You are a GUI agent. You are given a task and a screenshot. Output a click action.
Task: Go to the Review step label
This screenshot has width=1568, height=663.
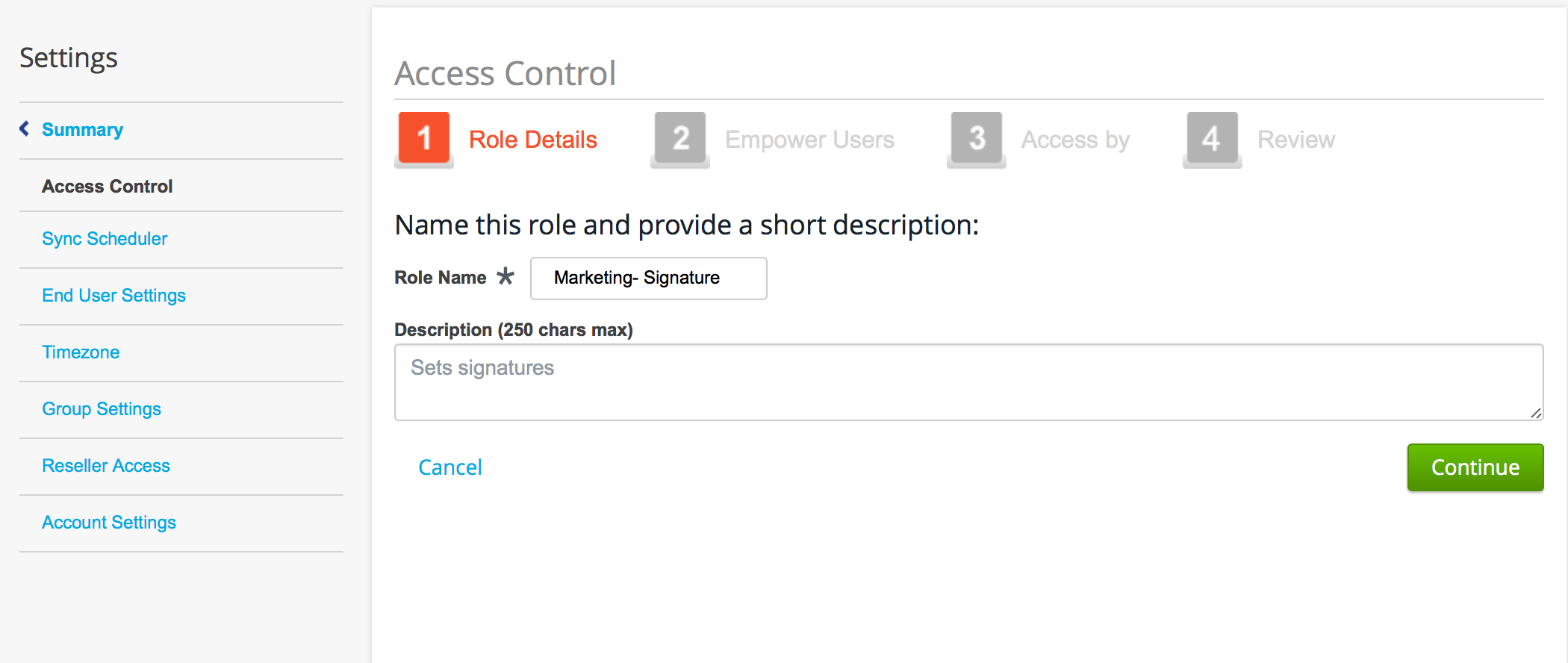tap(1295, 140)
